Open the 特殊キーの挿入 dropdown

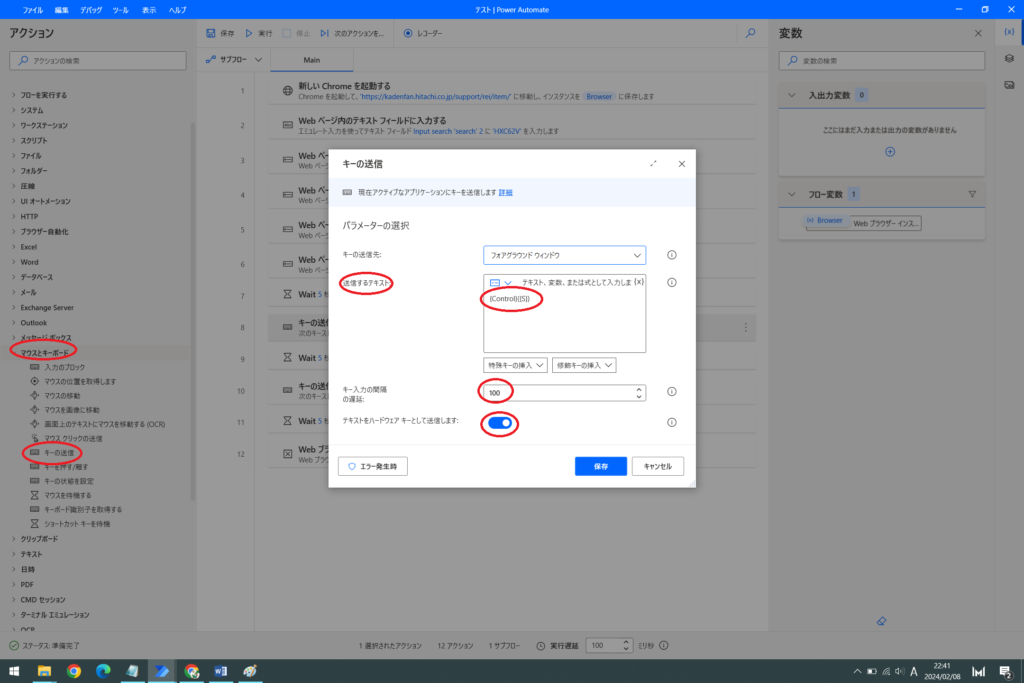tap(516, 366)
